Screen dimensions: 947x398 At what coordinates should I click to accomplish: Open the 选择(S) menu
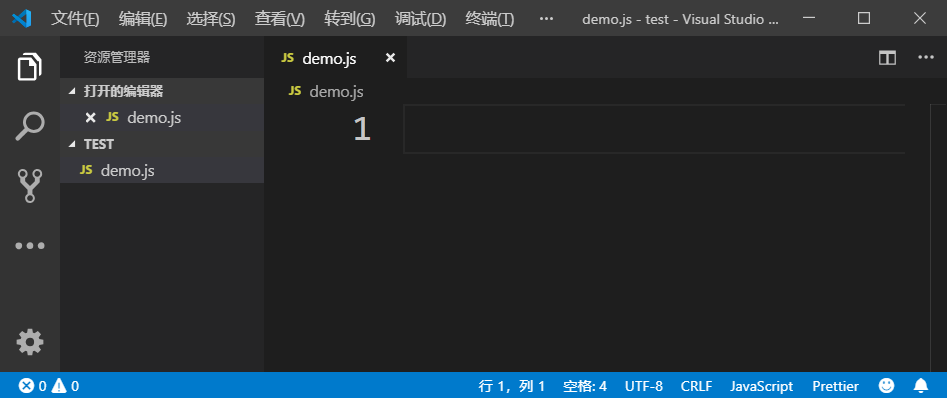pos(211,19)
